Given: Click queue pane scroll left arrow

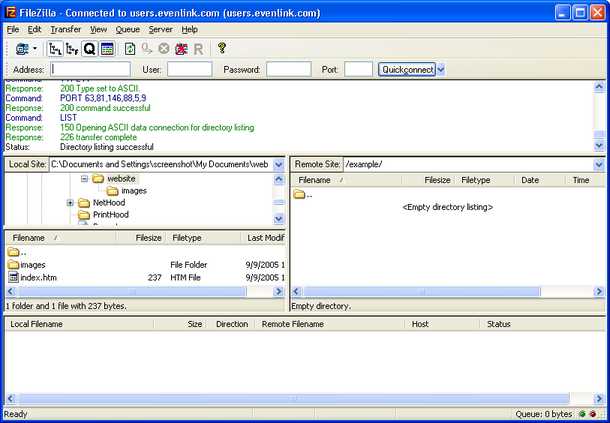Looking at the screenshot, I should (11, 399).
